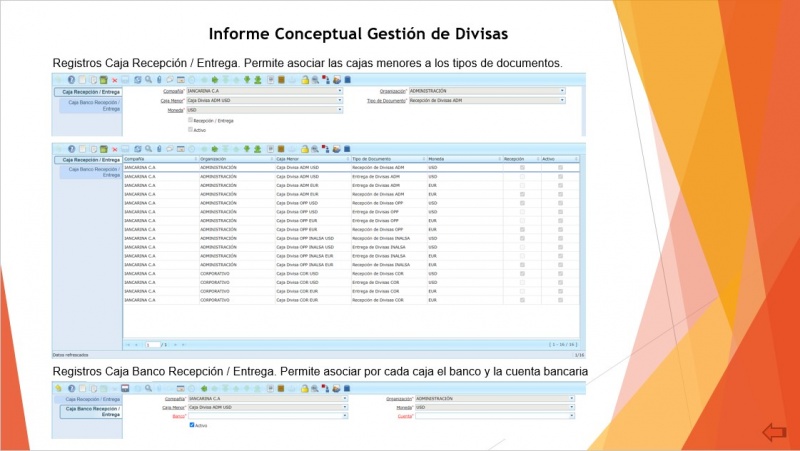Click the page number field in grid pagination
Screen dimensions: 800x451
(154, 344)
